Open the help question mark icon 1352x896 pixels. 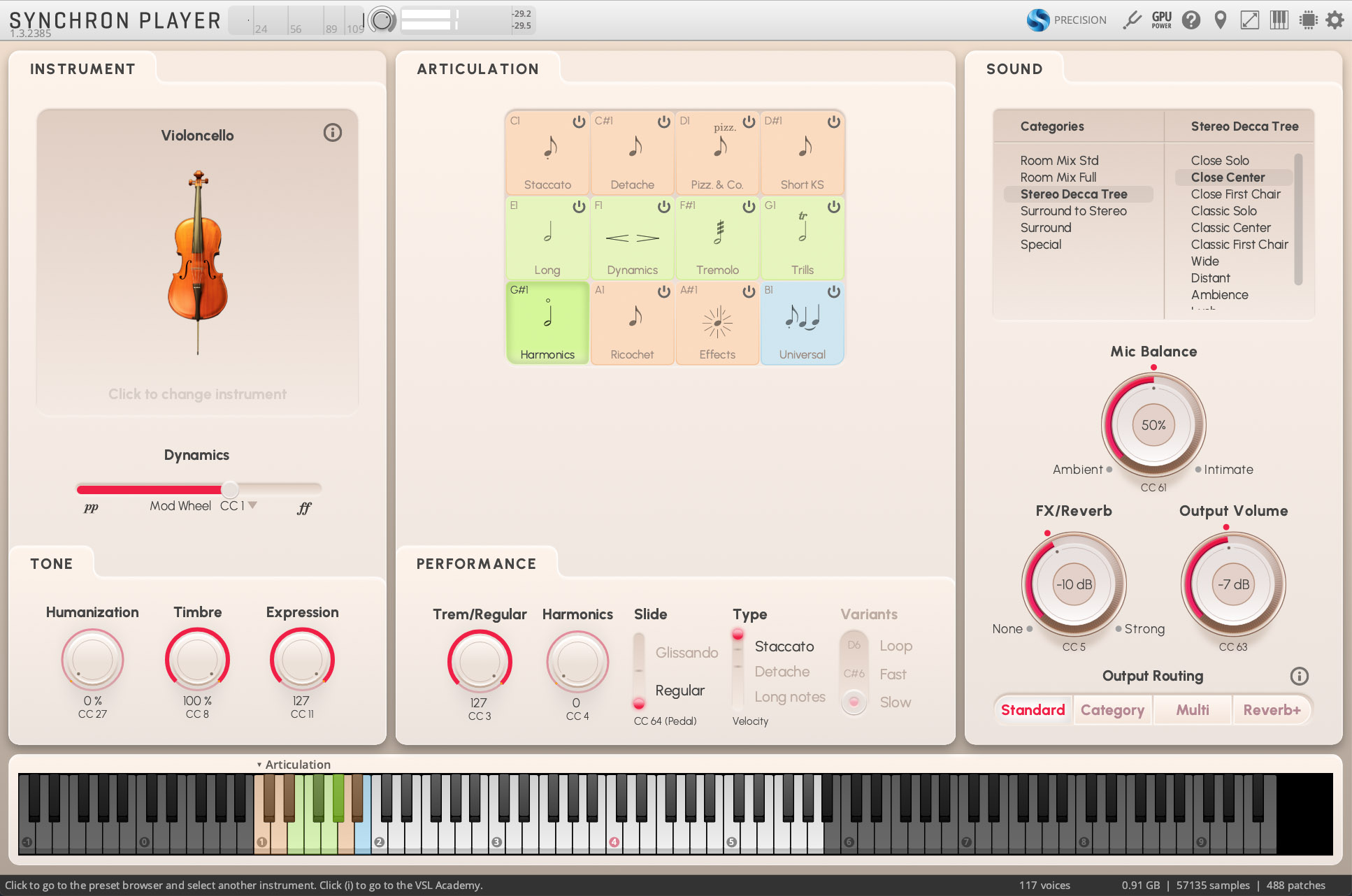coord(1191,20)
